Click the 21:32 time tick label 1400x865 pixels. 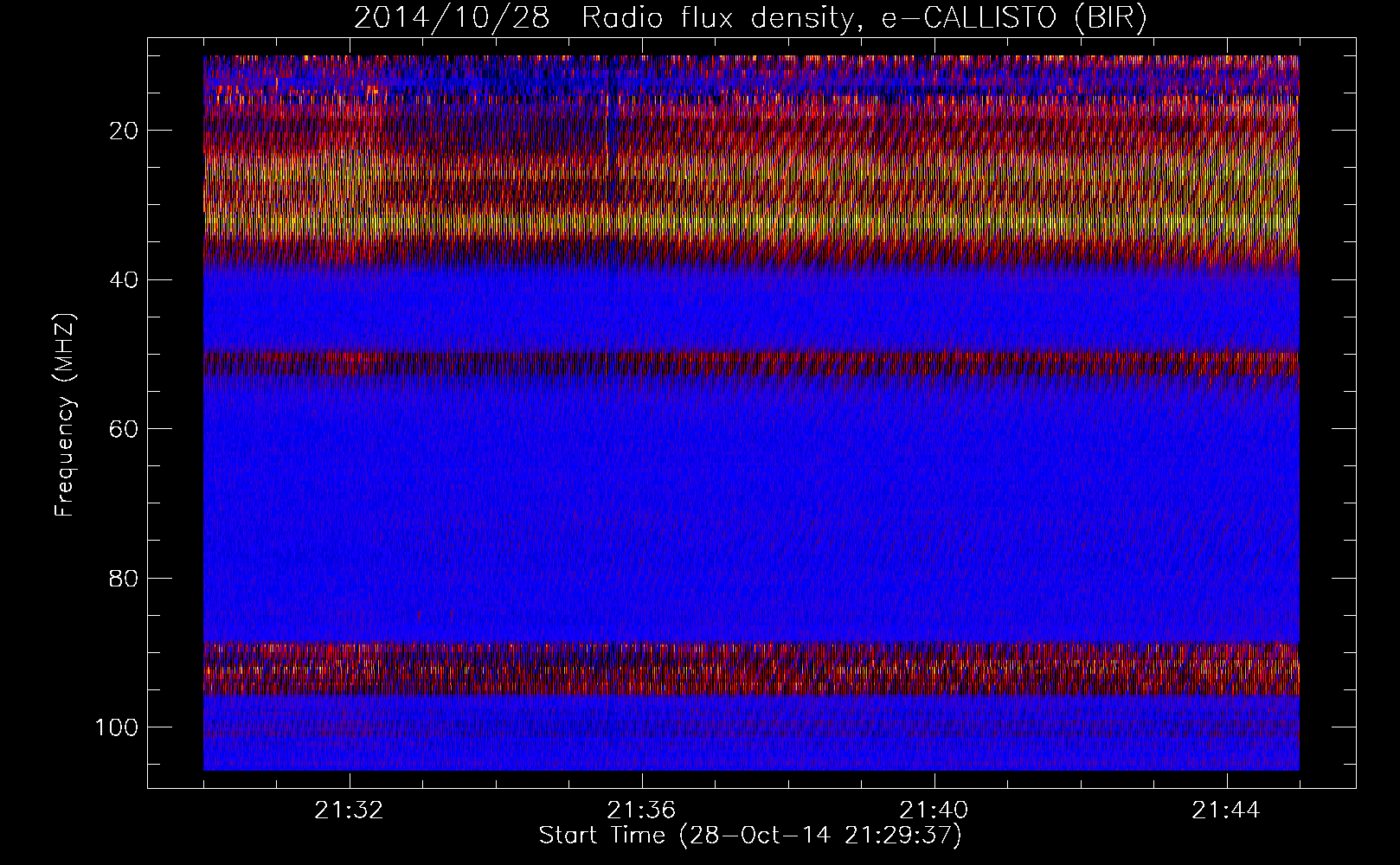pos(349,811)
